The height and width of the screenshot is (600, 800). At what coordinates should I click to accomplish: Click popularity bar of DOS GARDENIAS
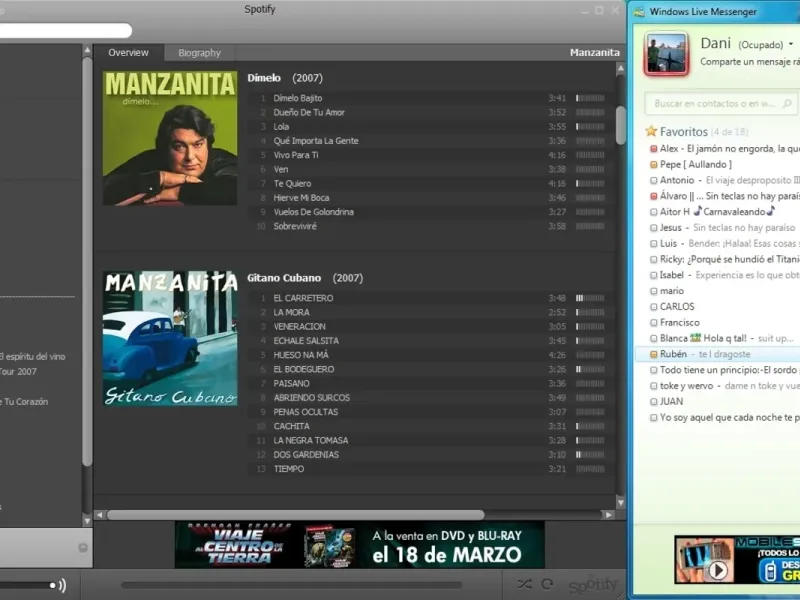pos(590,455)
